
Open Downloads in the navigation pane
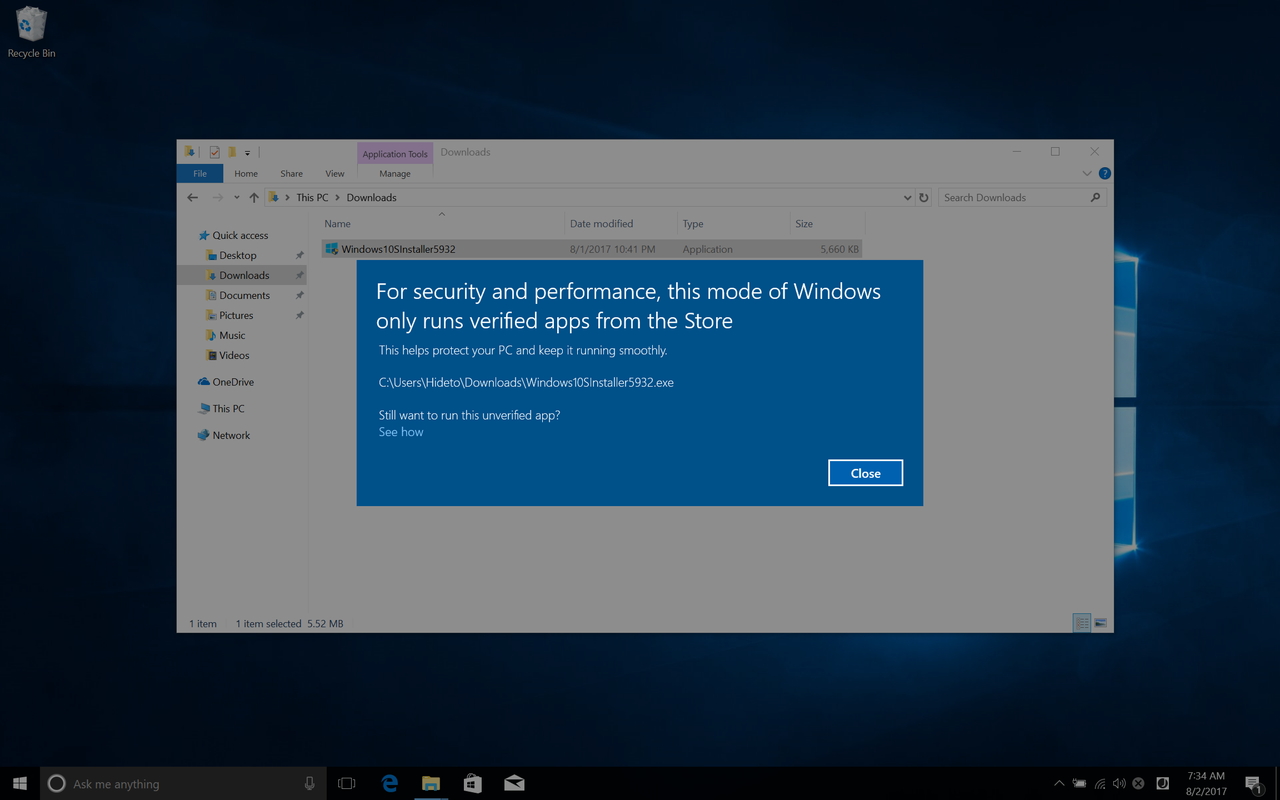coord(244,276)
